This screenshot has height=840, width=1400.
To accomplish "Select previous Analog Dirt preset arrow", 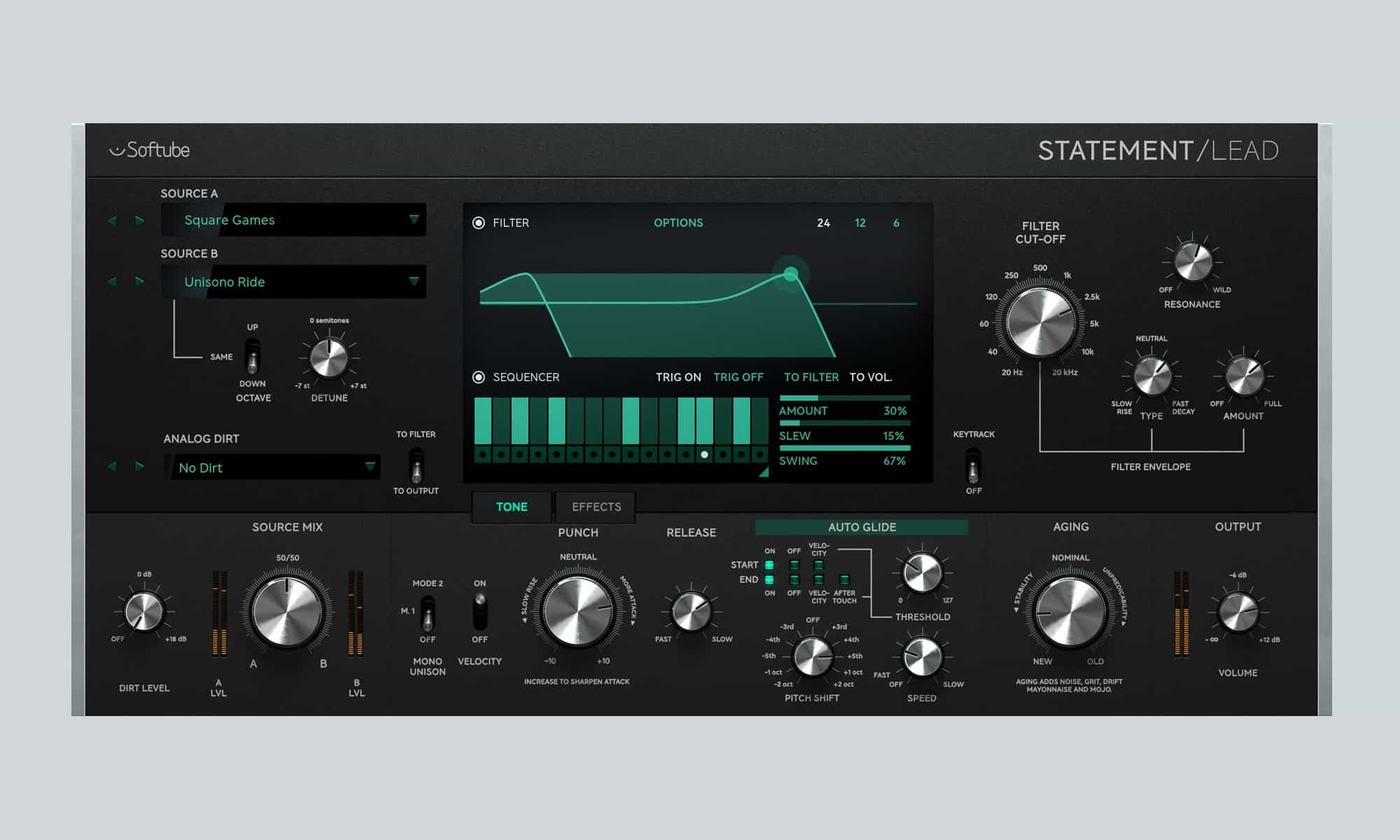I will pos(112,466).
